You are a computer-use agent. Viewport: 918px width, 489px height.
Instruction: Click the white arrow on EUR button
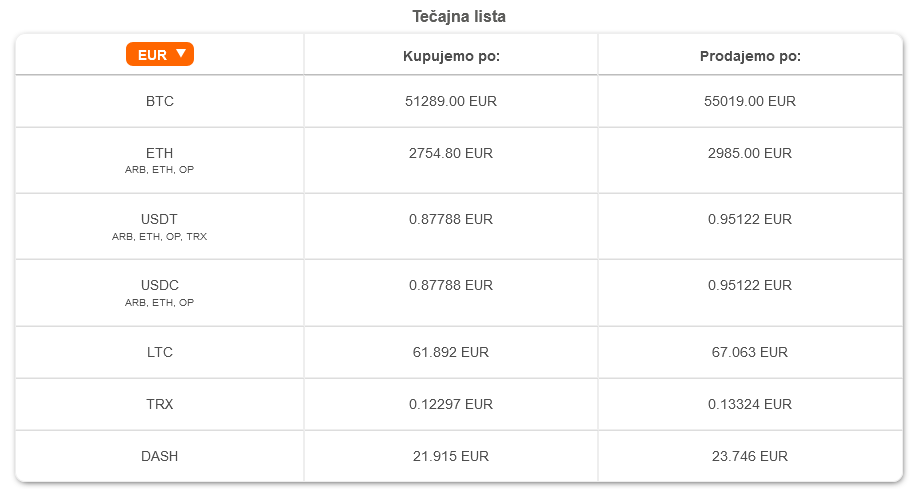click(x=181, y=54)
